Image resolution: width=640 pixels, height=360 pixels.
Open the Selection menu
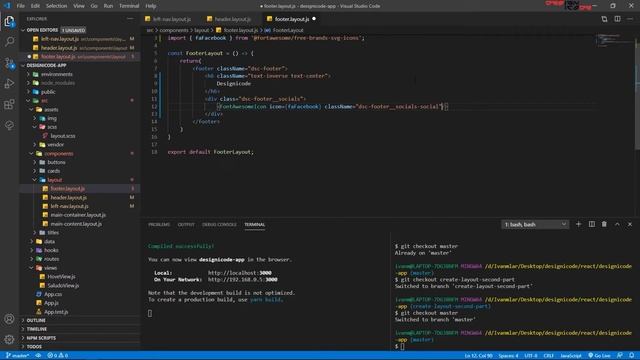click(x=56, y=6)
